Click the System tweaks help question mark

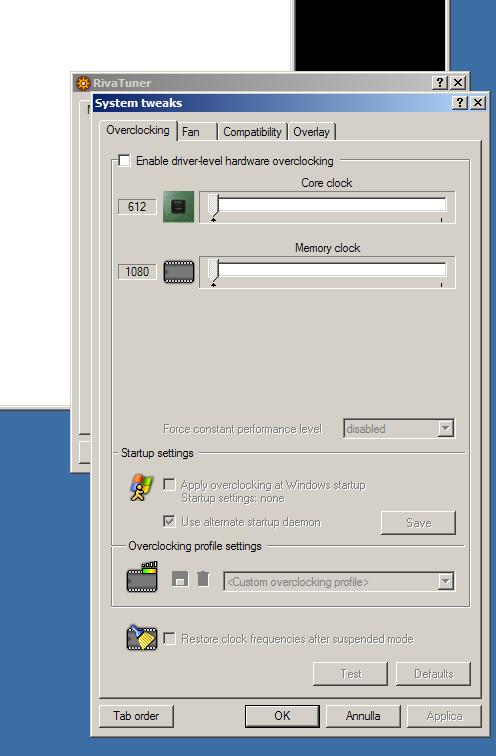click(460, 102)
